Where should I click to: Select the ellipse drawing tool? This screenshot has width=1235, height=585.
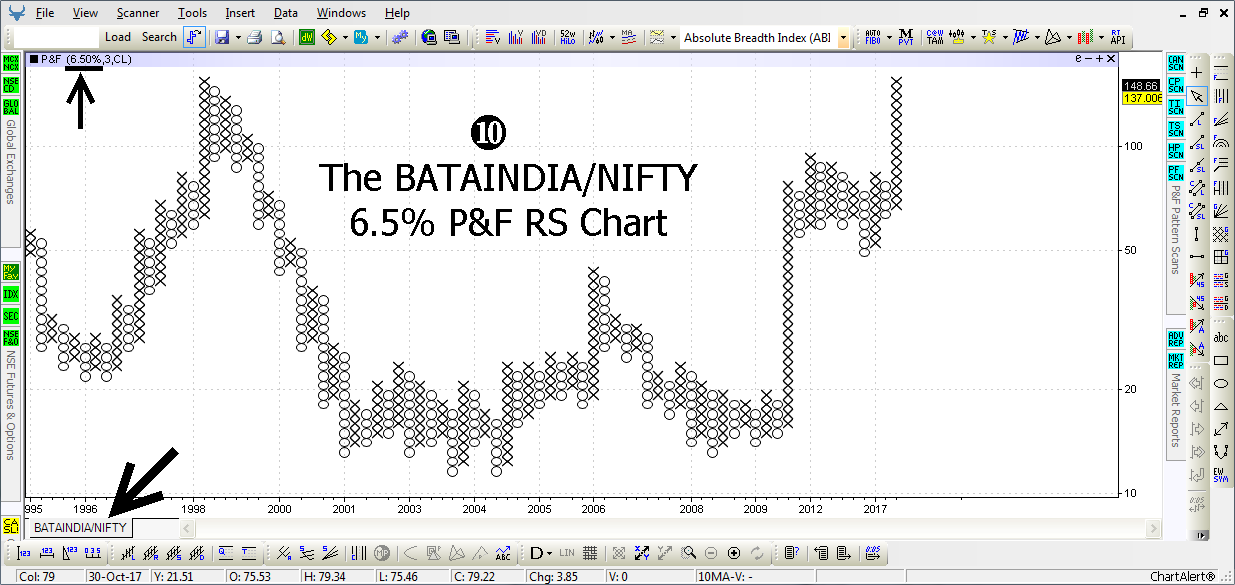[x=1221, y=384]
